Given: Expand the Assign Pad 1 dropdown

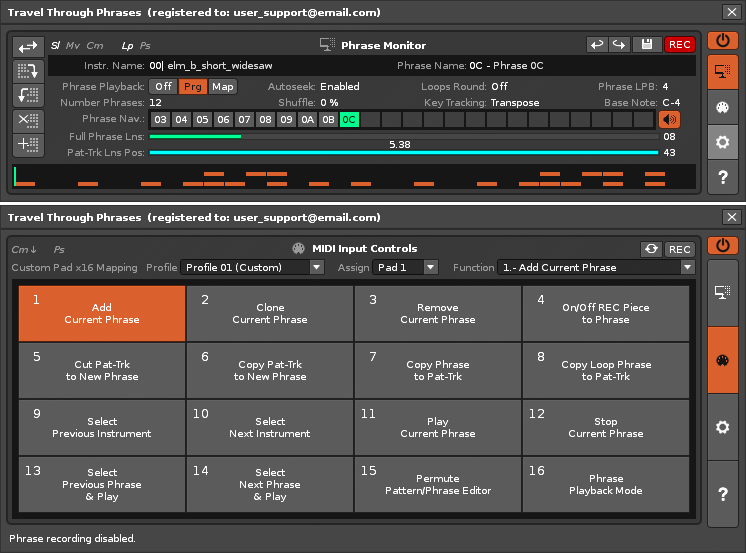Looking at the screenshot, I should coord(405,268).
